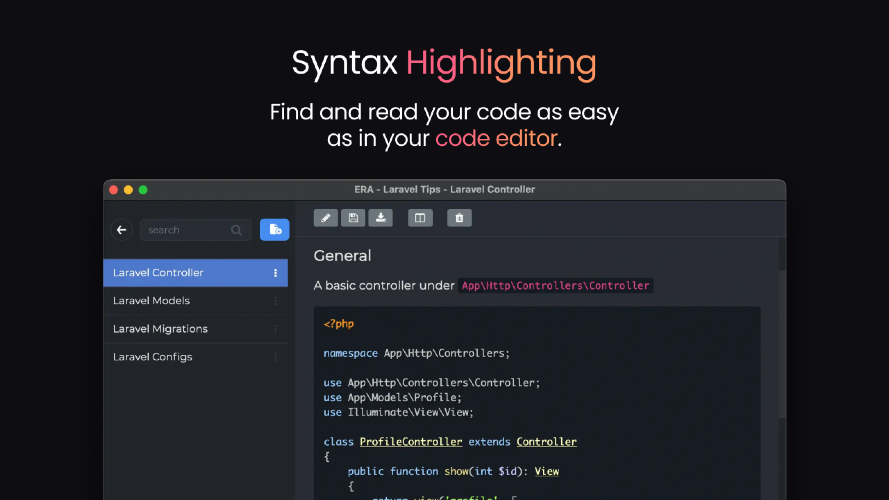
Task: Click the blue new file button
Action: (x=274, y=230)
